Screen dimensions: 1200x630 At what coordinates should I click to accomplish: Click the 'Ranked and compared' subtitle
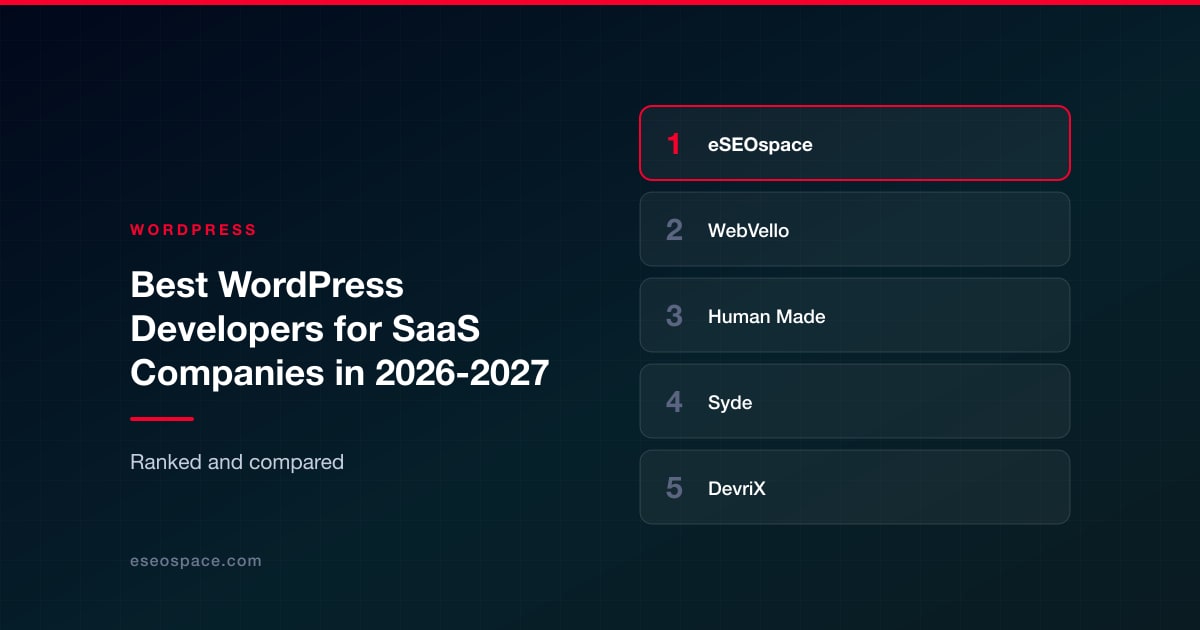coord(237,462)
